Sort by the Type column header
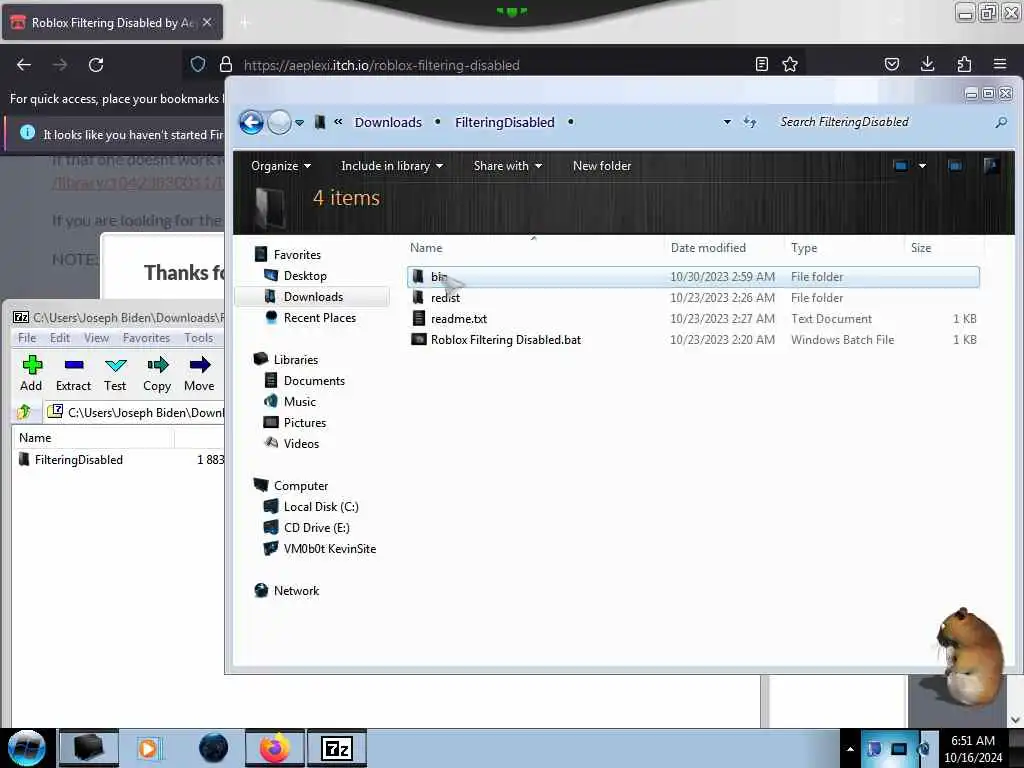This screenshot has height=768, width=1024. tap(844, 248)
